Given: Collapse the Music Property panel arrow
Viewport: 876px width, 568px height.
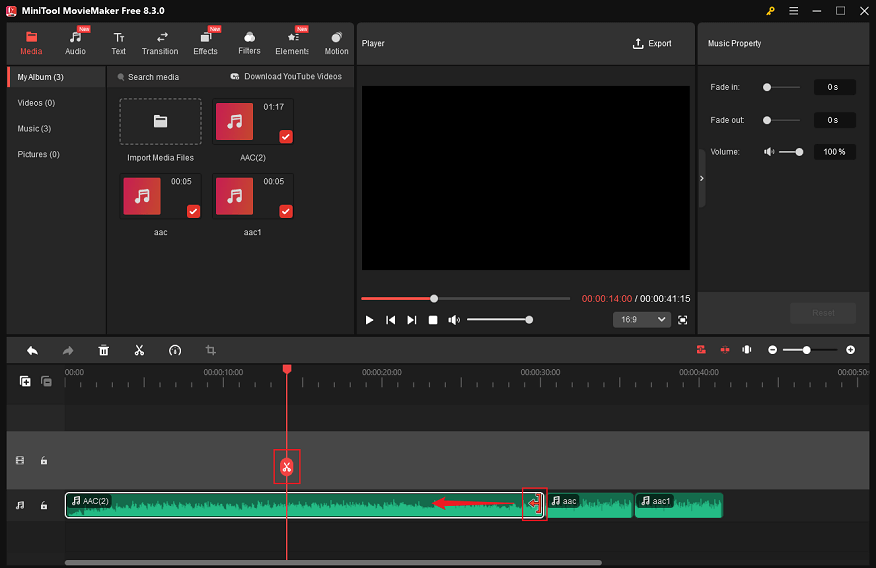Looking at the screenshot, I should (x=702, y=179).
